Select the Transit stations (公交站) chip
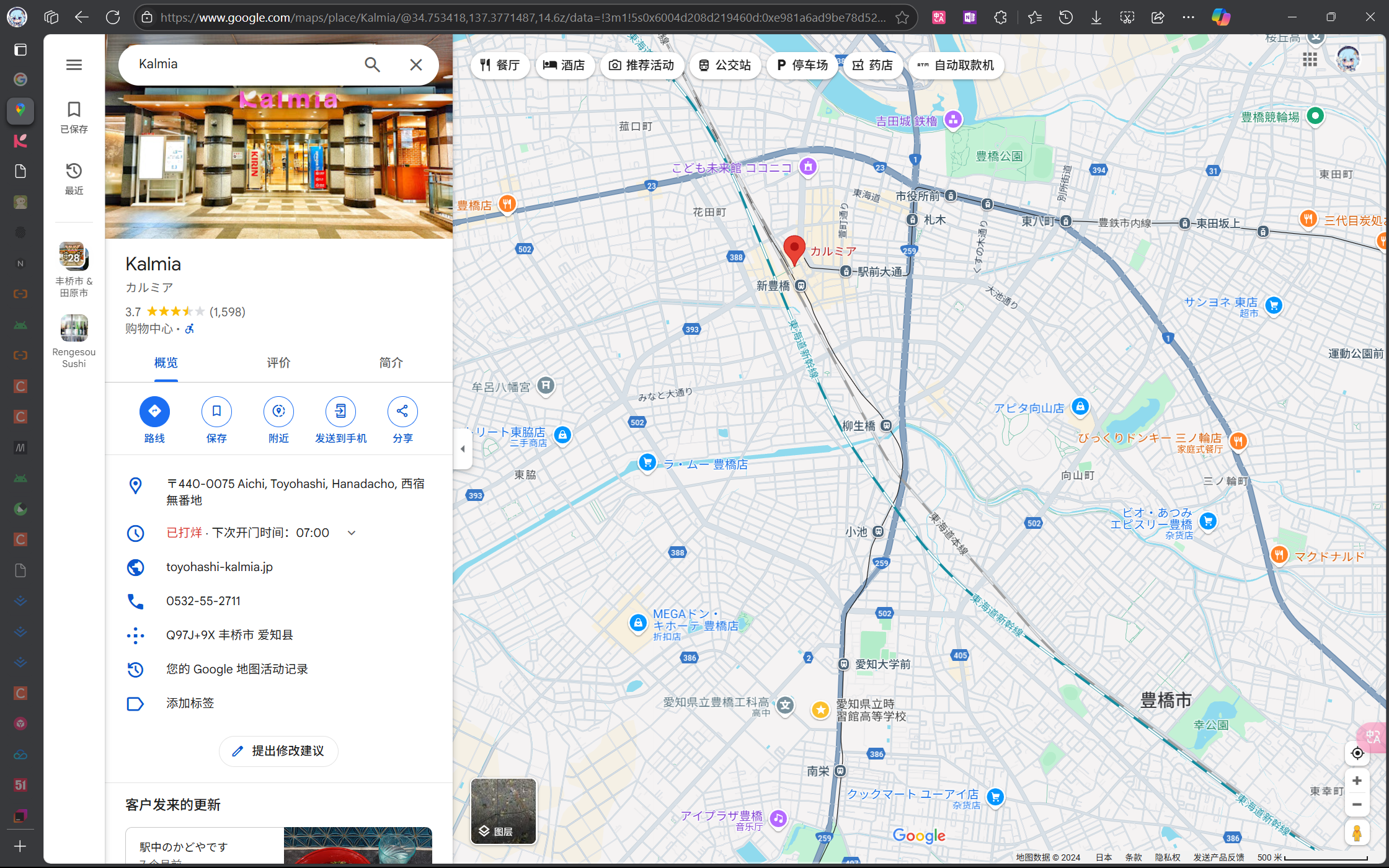 tap(724, 65)
